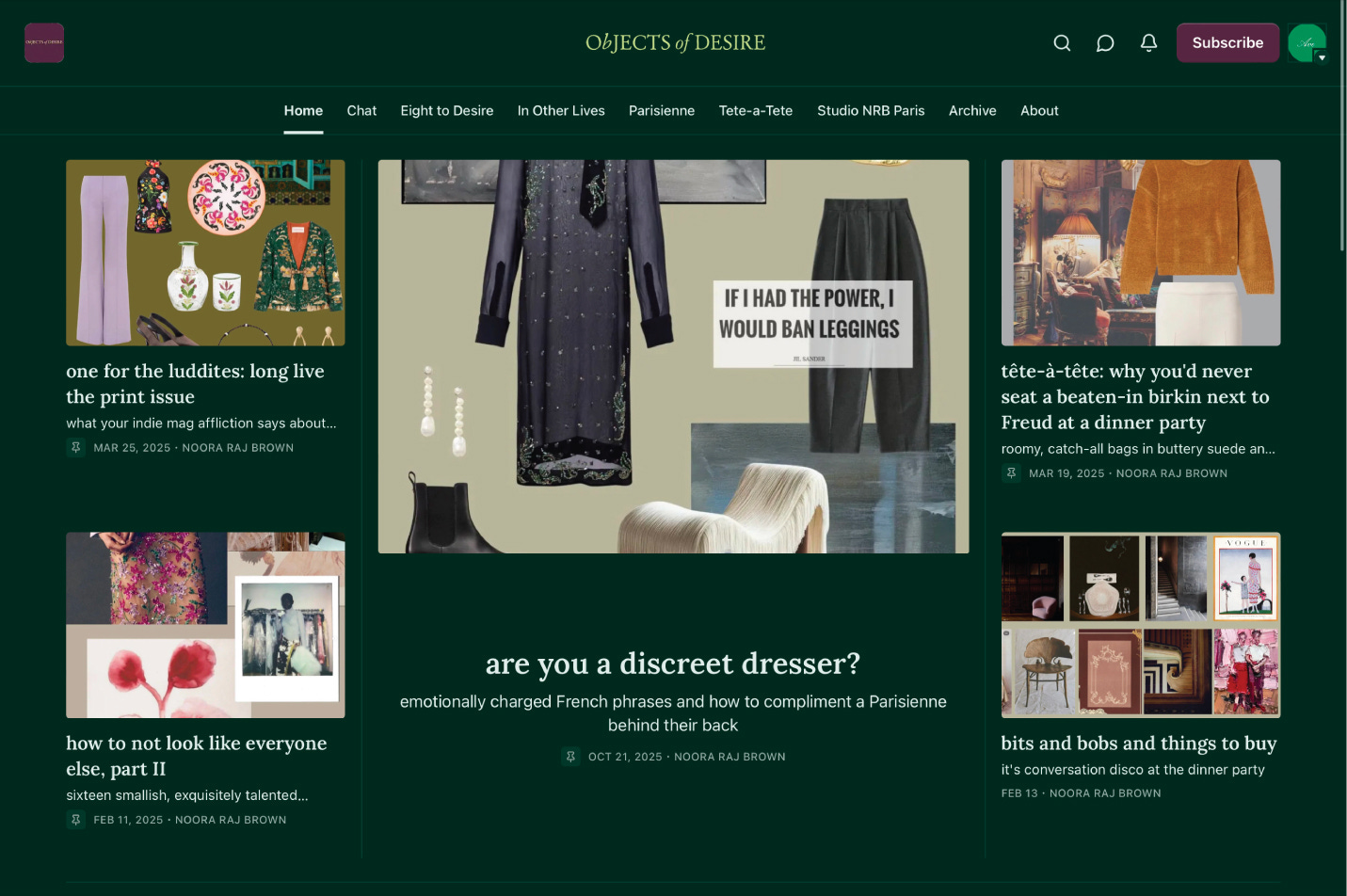
Task: Click the Subscribe button
Action: click(x=1227, y=43)
